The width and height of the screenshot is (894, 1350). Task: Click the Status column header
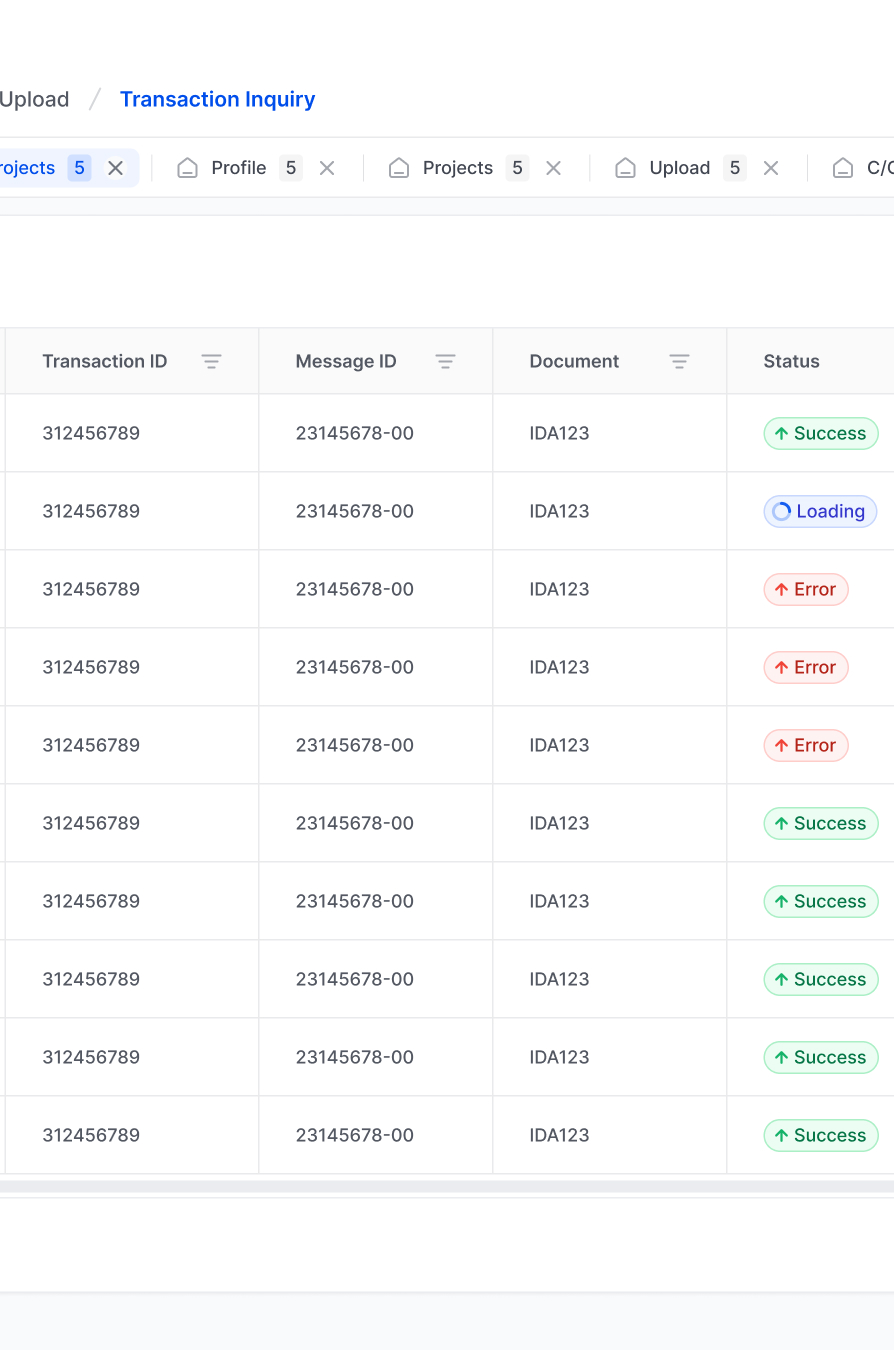791,362
